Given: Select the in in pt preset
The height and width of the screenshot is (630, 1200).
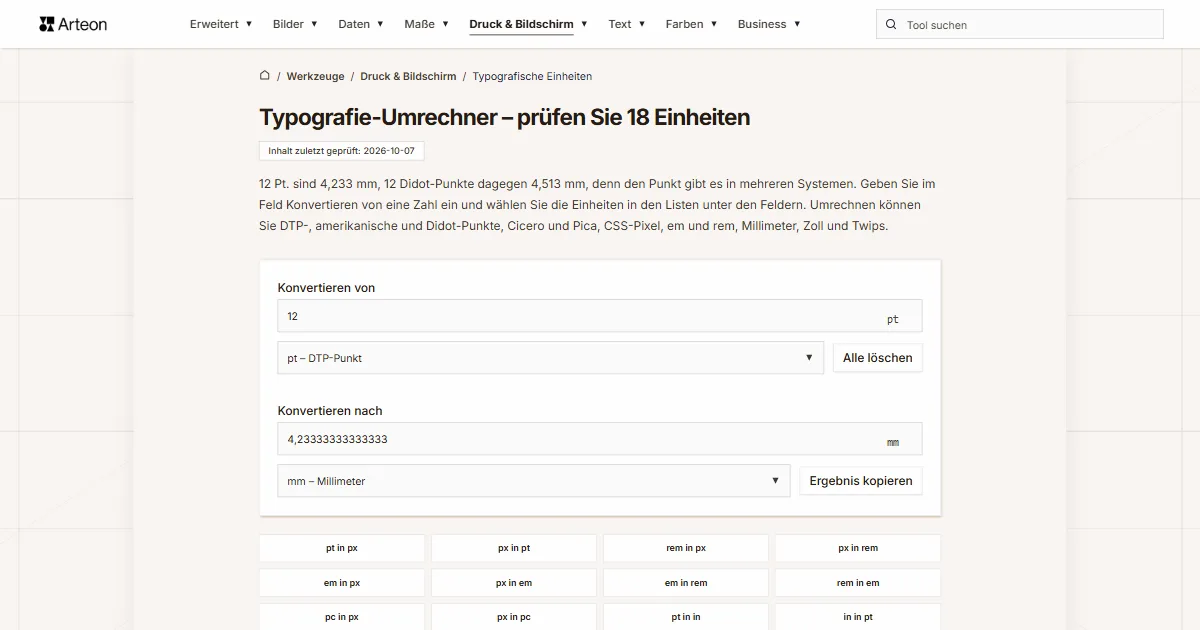Looking at the screenshot, I should click(x=858, y=617).
